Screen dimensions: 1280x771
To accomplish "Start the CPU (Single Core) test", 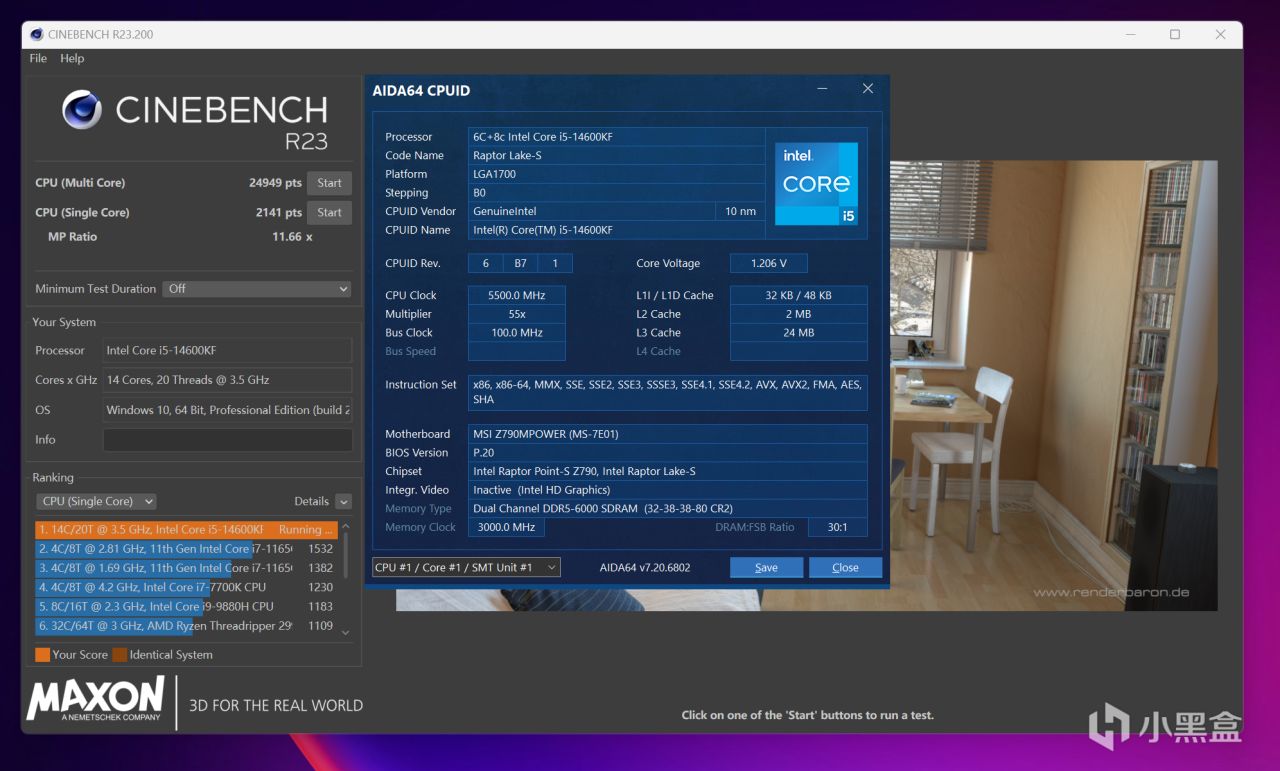I will tap(330, 212).
